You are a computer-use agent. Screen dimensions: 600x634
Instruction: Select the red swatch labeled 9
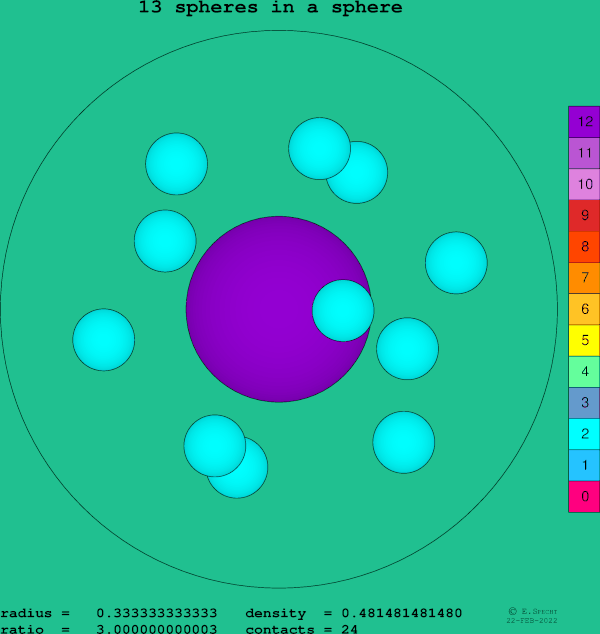coord(584,215)
